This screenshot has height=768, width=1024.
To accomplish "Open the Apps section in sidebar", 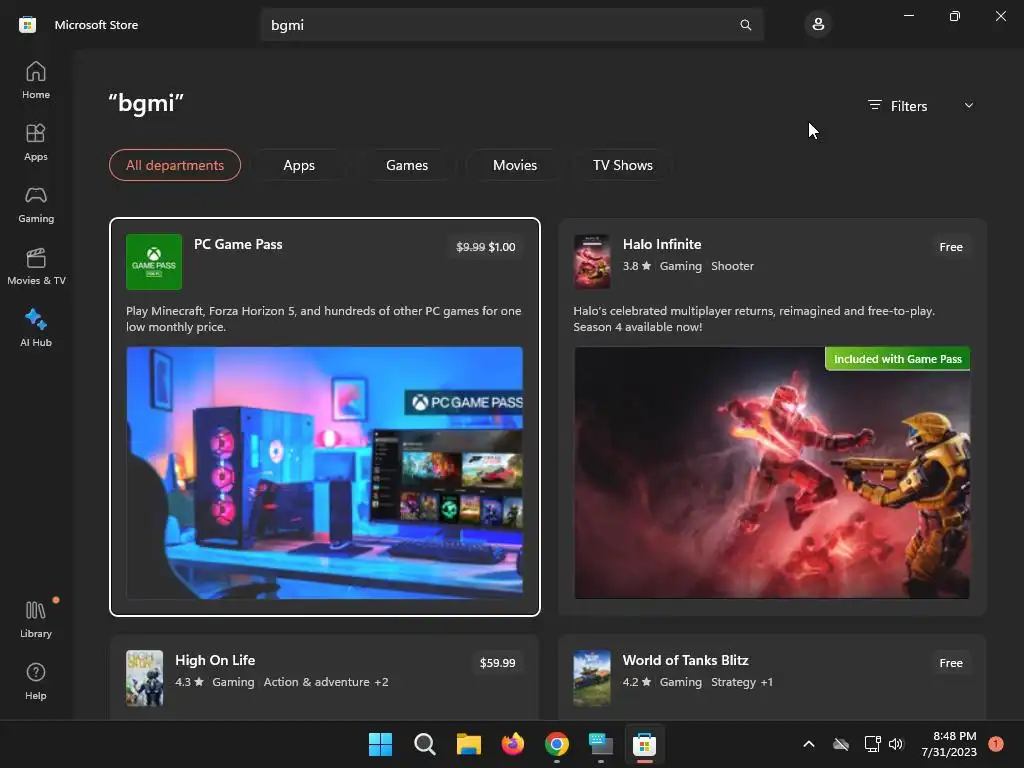I will tap(36, 142).
